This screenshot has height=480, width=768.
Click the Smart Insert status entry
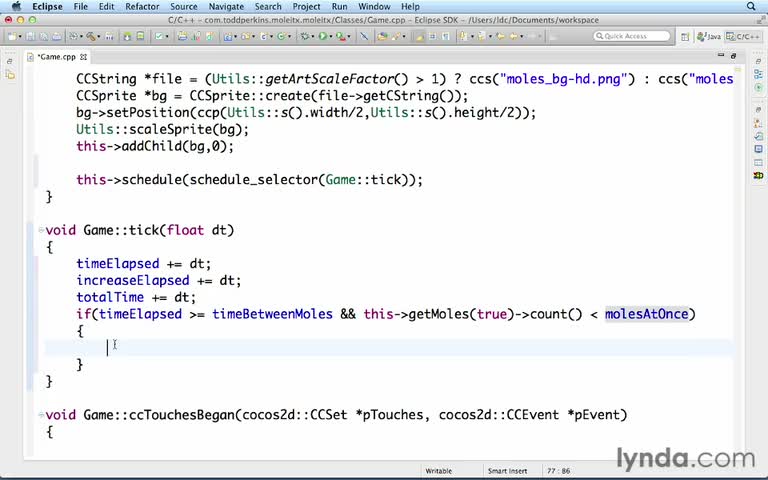point(507,471)
